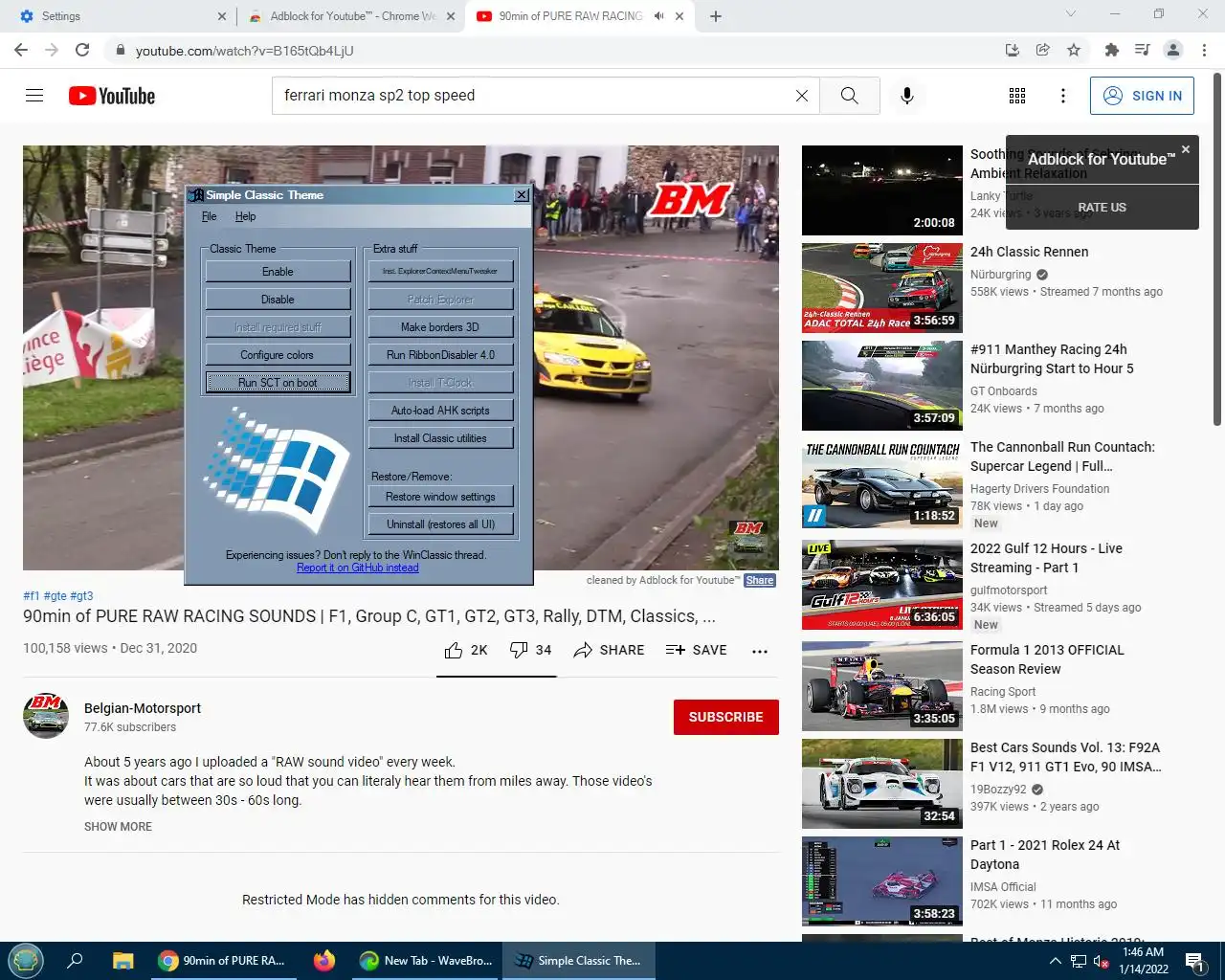The height and width of the screenshot is (980, 1225).
Task: Click RATE US in Adblock popup
Action: [x=1102, y=208]
